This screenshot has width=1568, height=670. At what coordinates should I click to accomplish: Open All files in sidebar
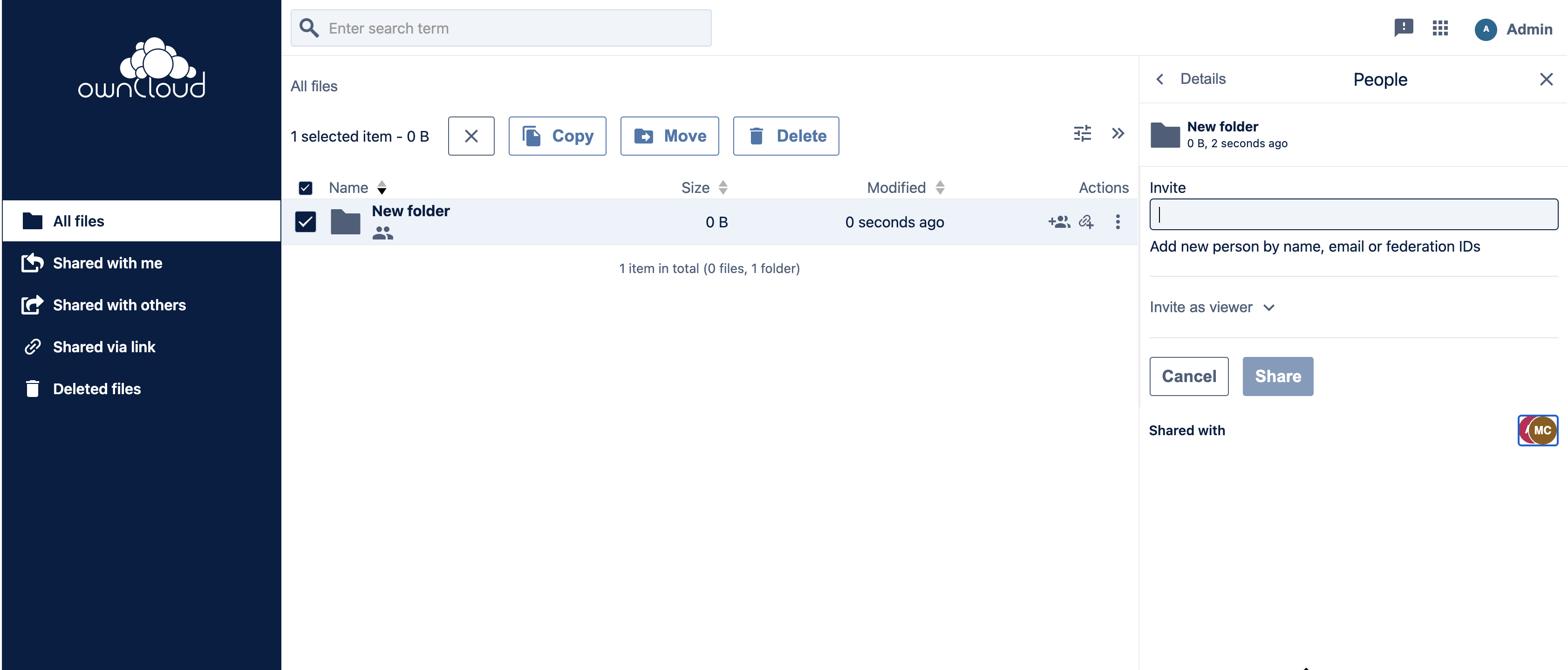point(142,221)
